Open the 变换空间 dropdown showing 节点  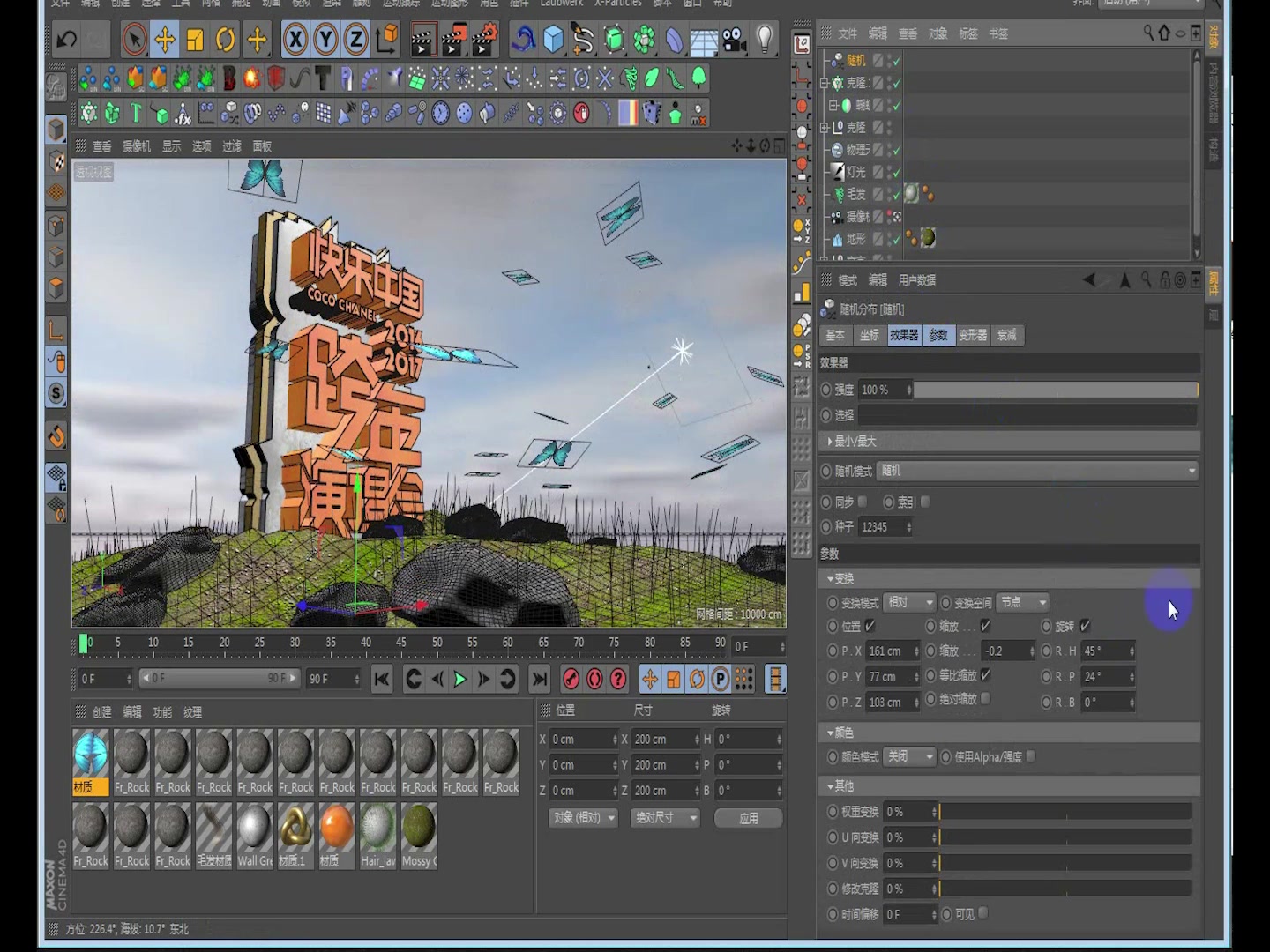coord(1023,602)
